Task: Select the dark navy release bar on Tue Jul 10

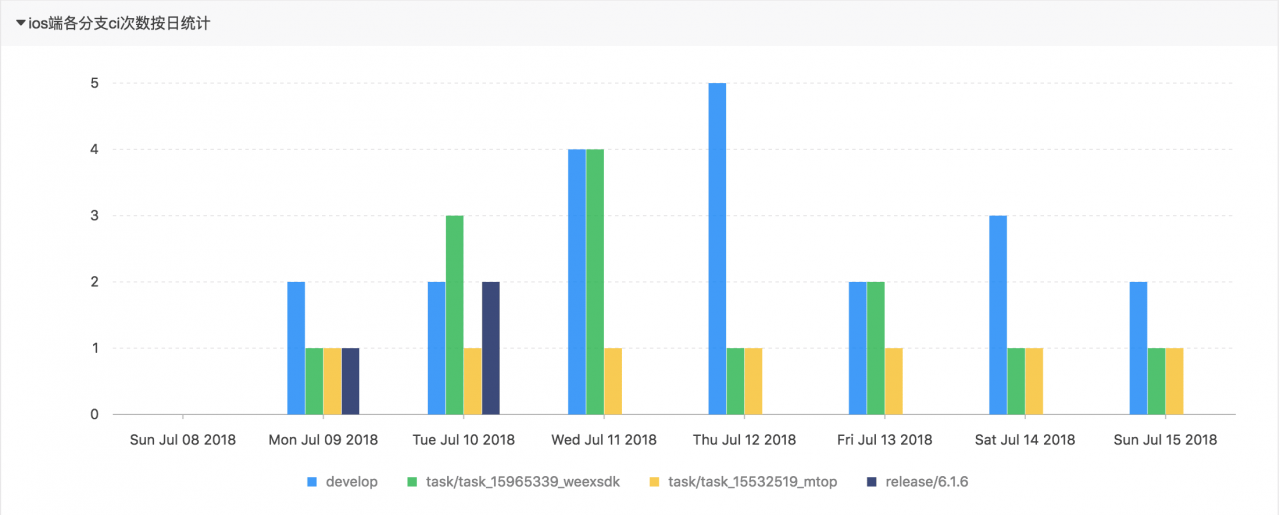Action: pyautogui.click(x=490, y=348)
